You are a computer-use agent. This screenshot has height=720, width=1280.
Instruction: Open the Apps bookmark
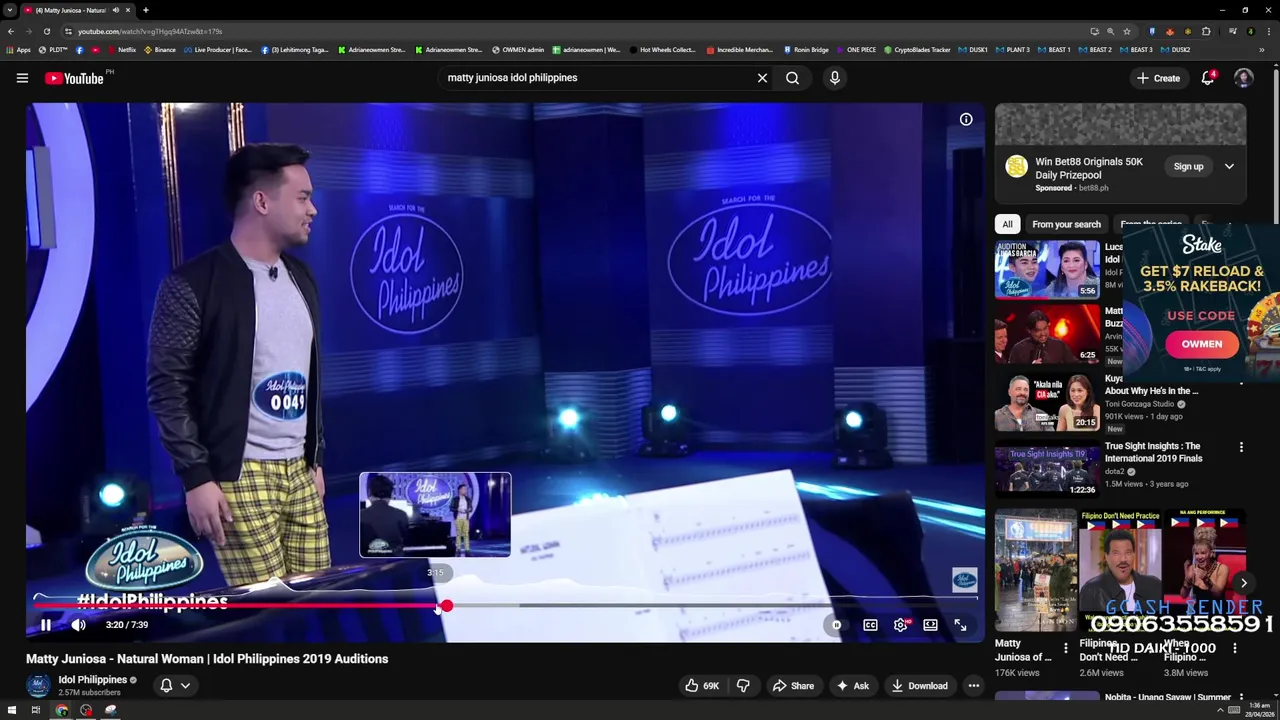[19, 50]
